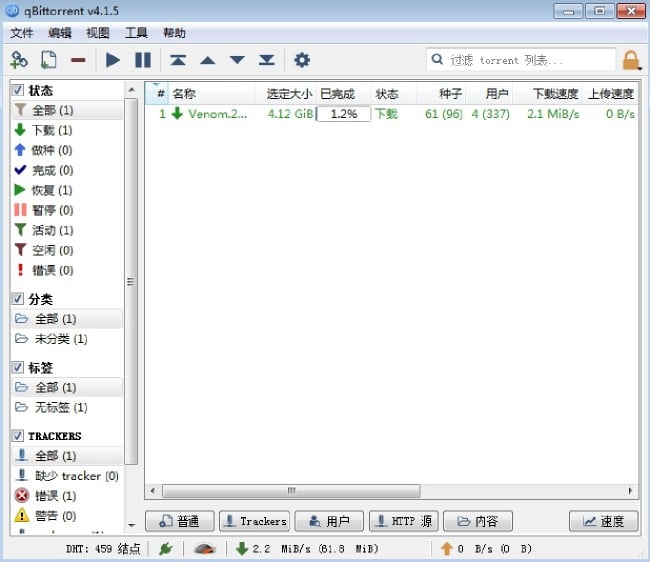Viewport: 650px width, 562px height.
Task: Click the connection status plug icon
Action: click(x=165, y=549)
